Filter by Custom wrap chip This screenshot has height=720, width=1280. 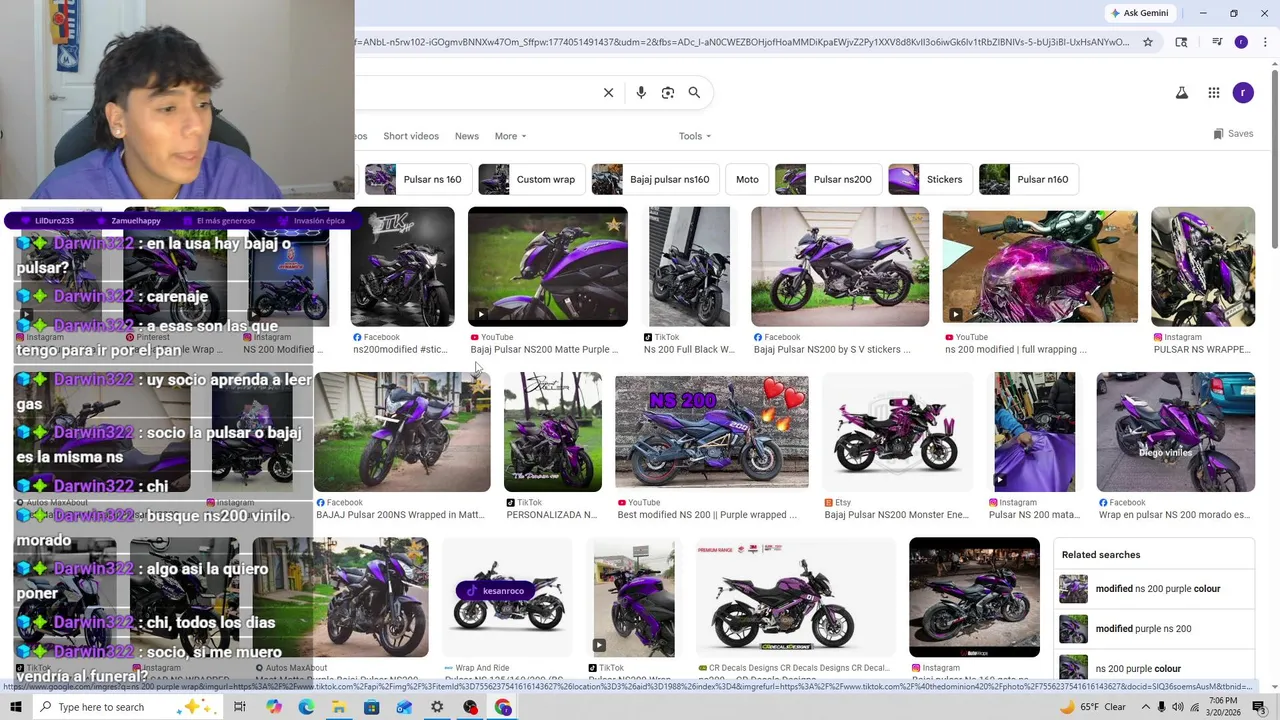coord(533,180)
